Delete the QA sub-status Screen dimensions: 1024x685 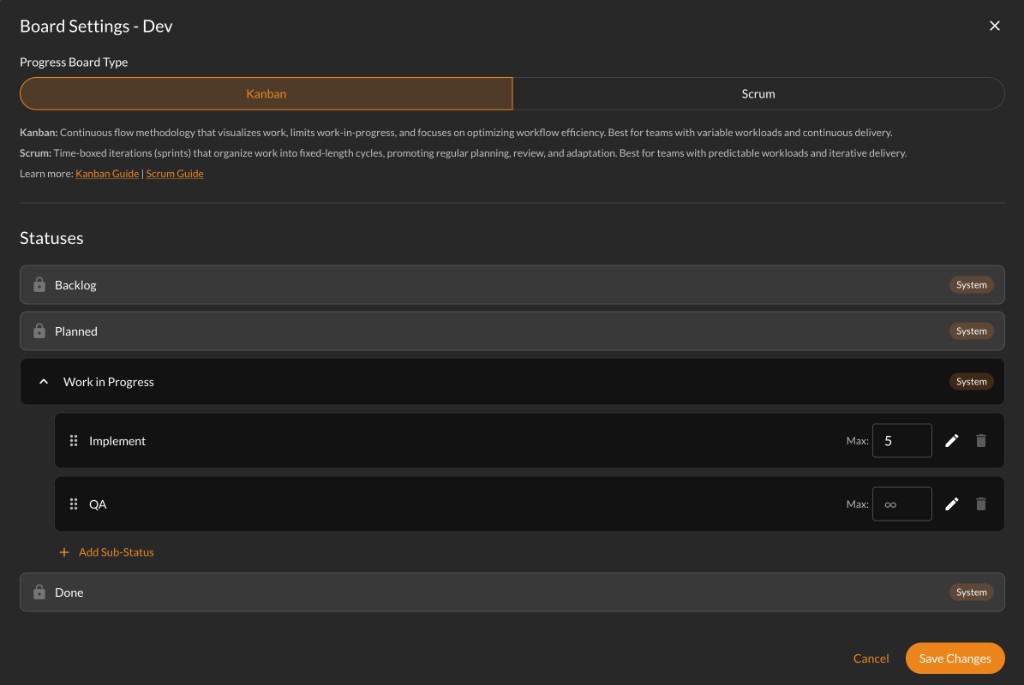point(981,504)
